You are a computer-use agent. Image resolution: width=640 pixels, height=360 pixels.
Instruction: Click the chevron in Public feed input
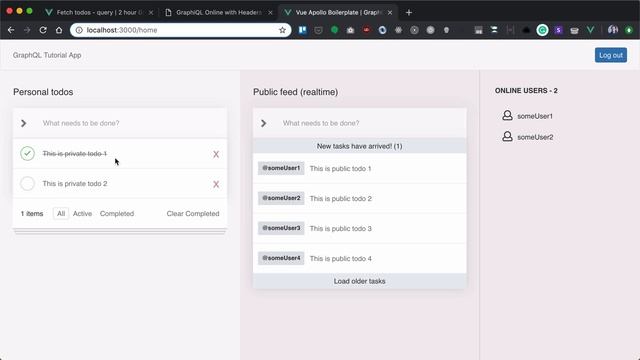pyautogui.click(x=264, y=123)
